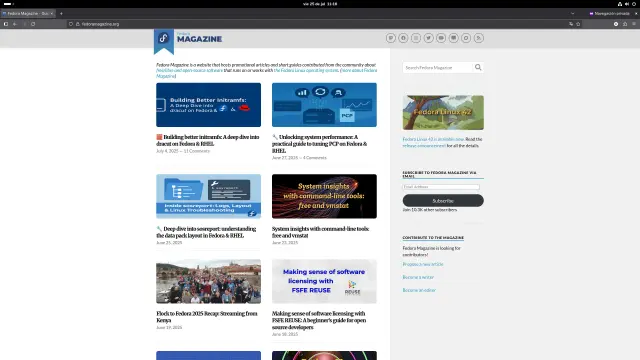Open the power icon in the top bar

pos(634,4)
